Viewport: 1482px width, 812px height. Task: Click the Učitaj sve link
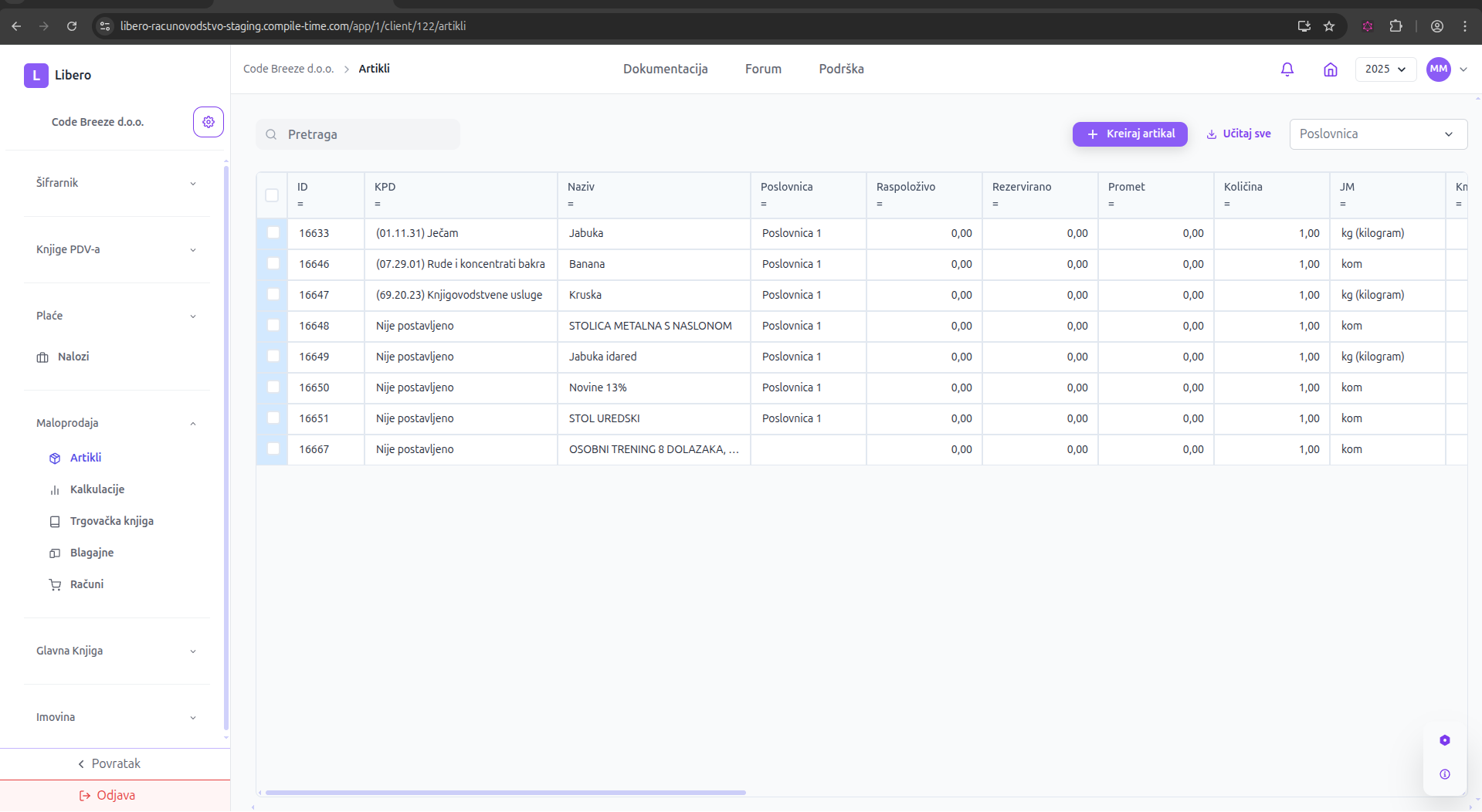click(1239, 134)
